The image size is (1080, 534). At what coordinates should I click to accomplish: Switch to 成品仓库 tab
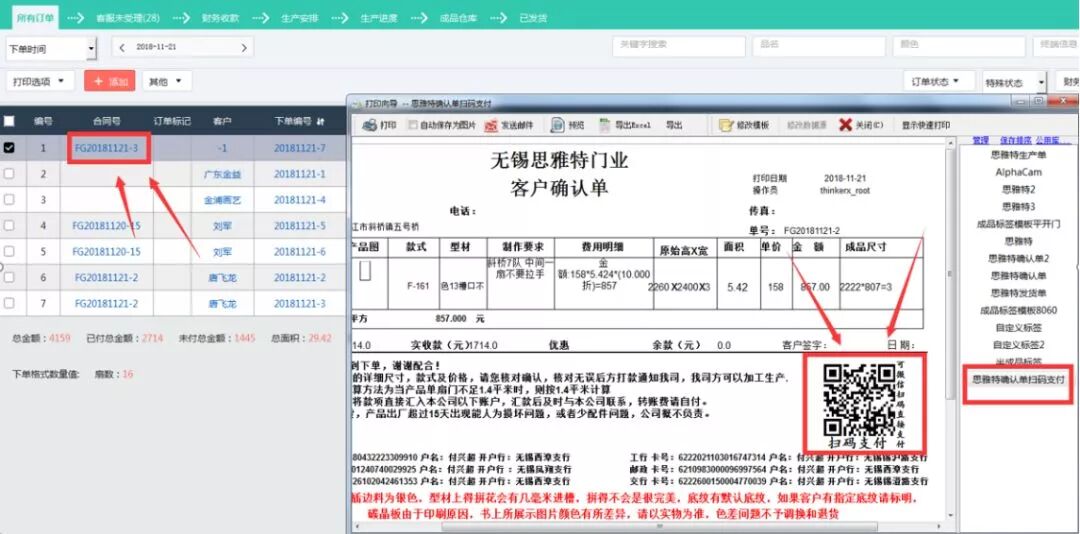pos(459,18)
